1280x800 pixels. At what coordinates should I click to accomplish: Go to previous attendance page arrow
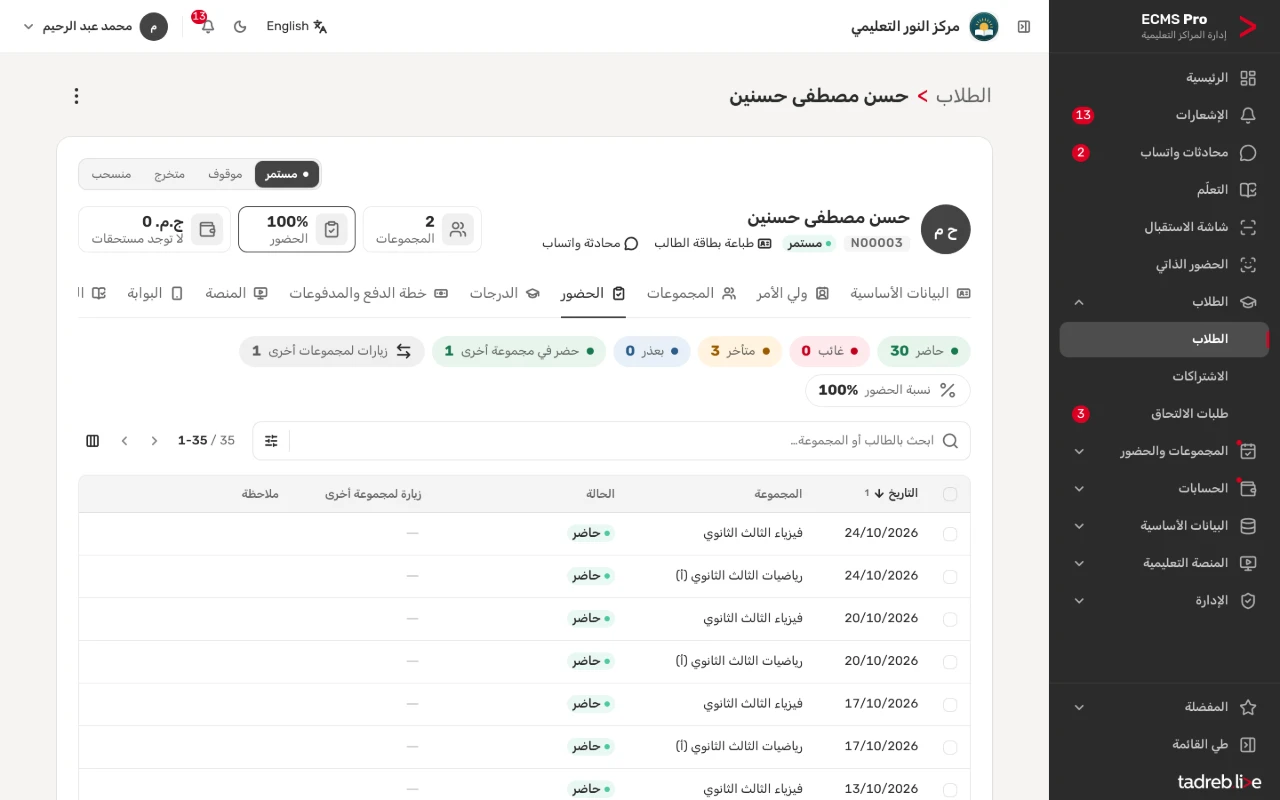point(154,441)
